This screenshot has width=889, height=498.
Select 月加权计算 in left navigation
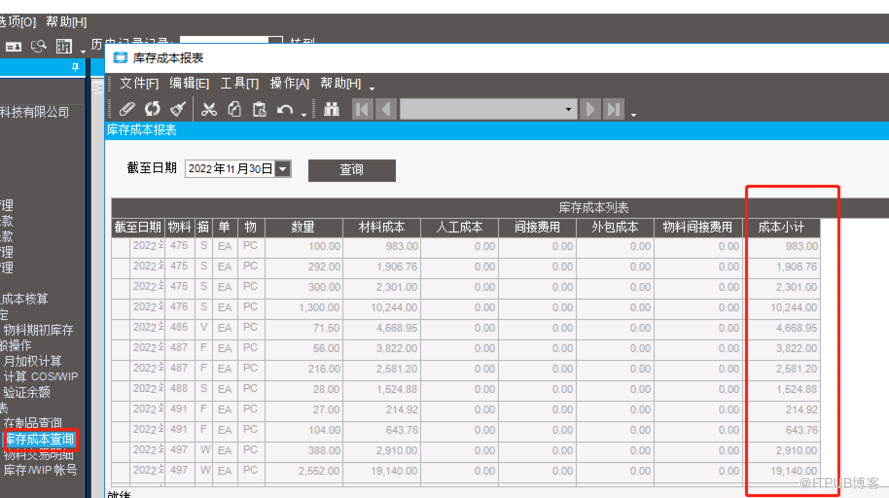[x=32, y=361]
